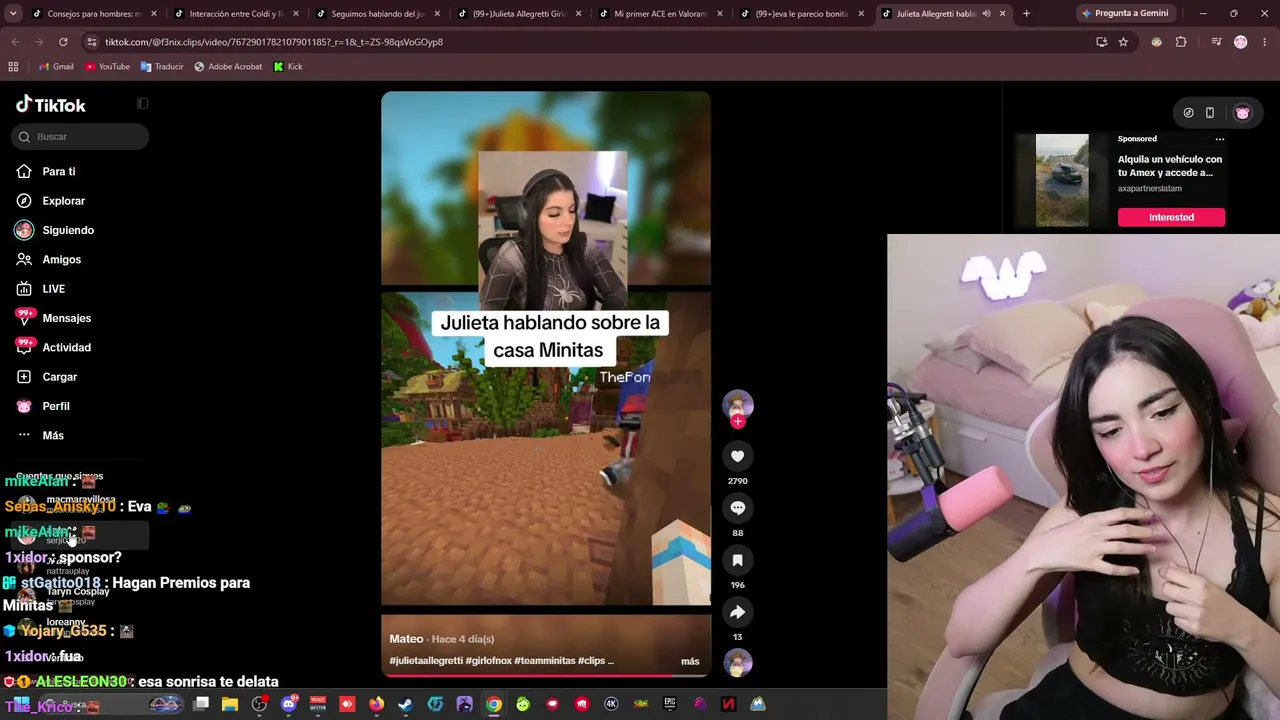Open the TikTok coins icon

pyautogui.click(x=1188, y=113)
